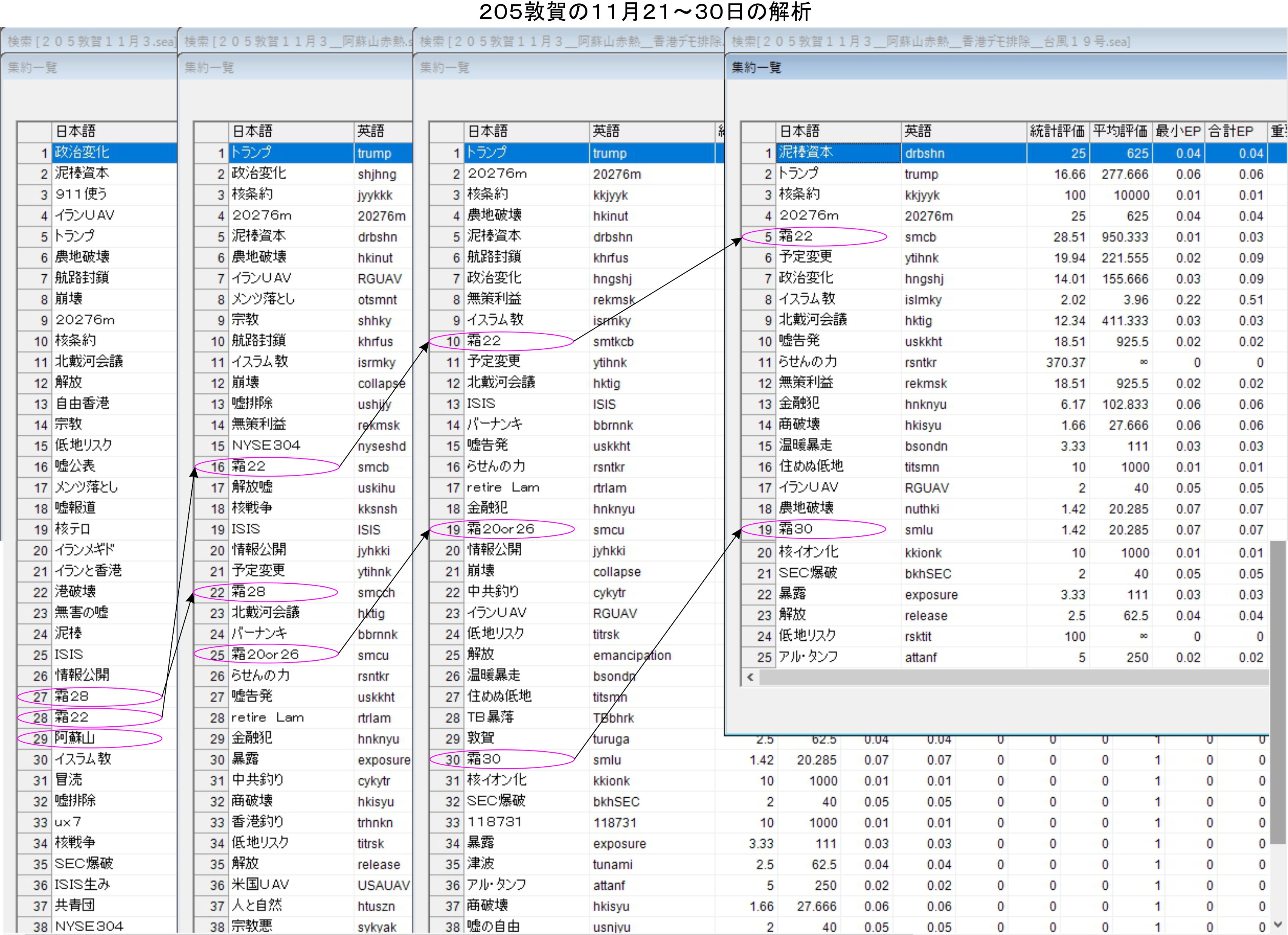The image size is (1288, 935).
Task: Select the 霜20or26 row numbered 25 in second list
Action: tap(265, 655)
